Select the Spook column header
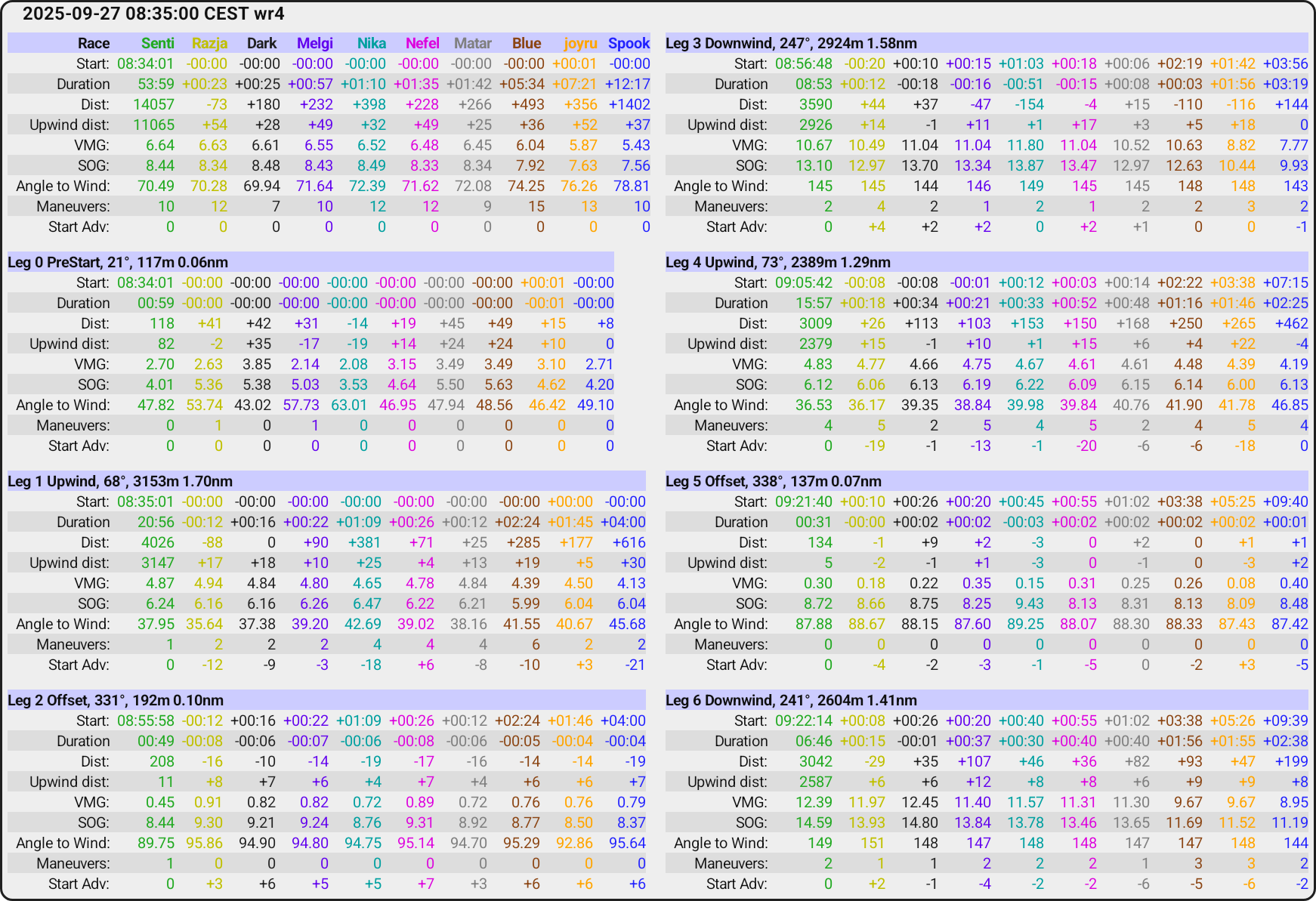 629,43
